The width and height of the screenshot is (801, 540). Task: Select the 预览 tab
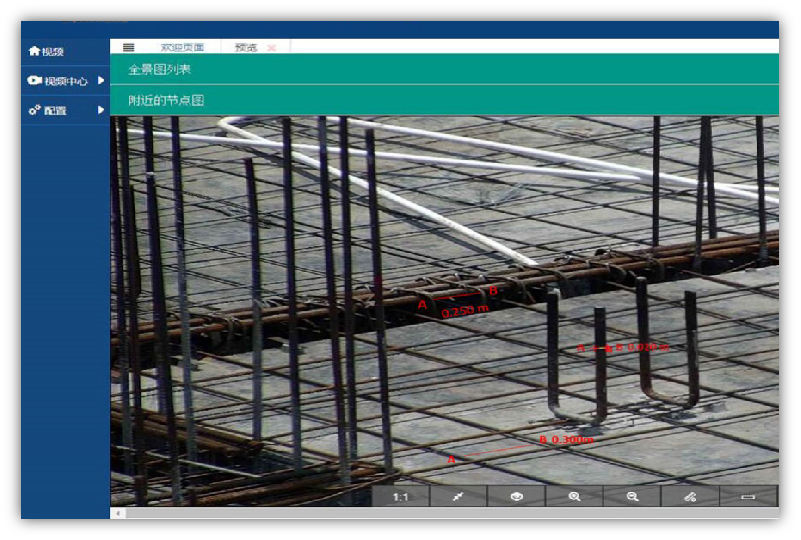[245, 47]
